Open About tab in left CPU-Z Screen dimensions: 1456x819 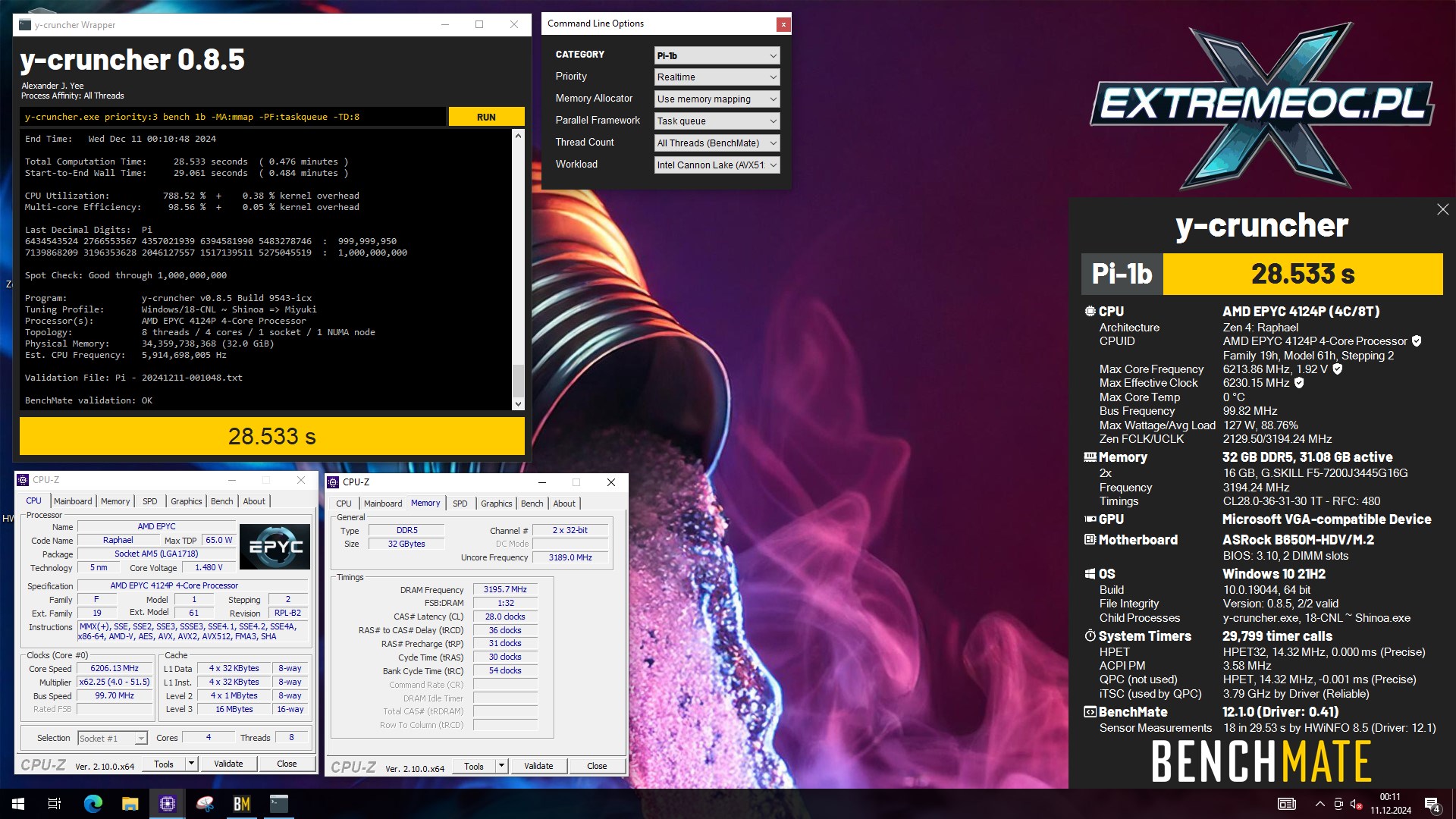tap(254, 501)
